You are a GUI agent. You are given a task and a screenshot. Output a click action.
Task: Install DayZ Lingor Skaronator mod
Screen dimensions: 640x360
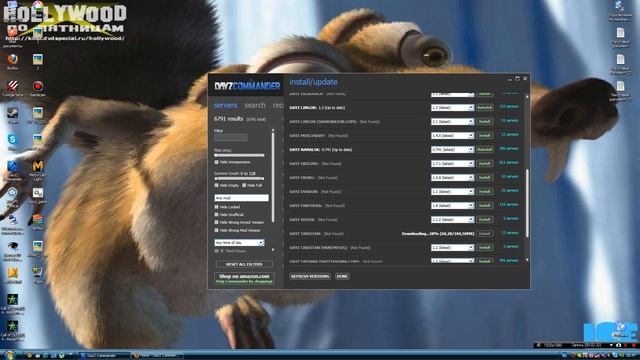tap(484, 122)
